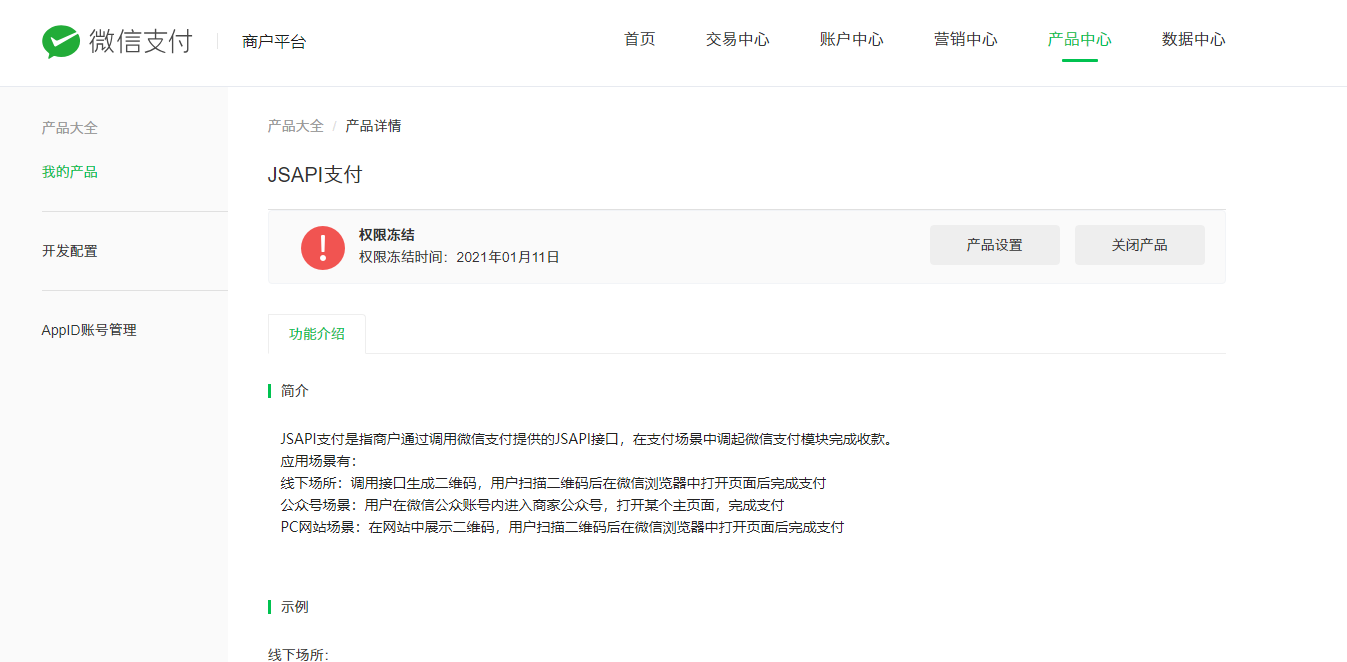Open 开发配置 in the sidebar
Viewport: 1347px width, 662px height.
pyautogui.click(x=70, y=251)
